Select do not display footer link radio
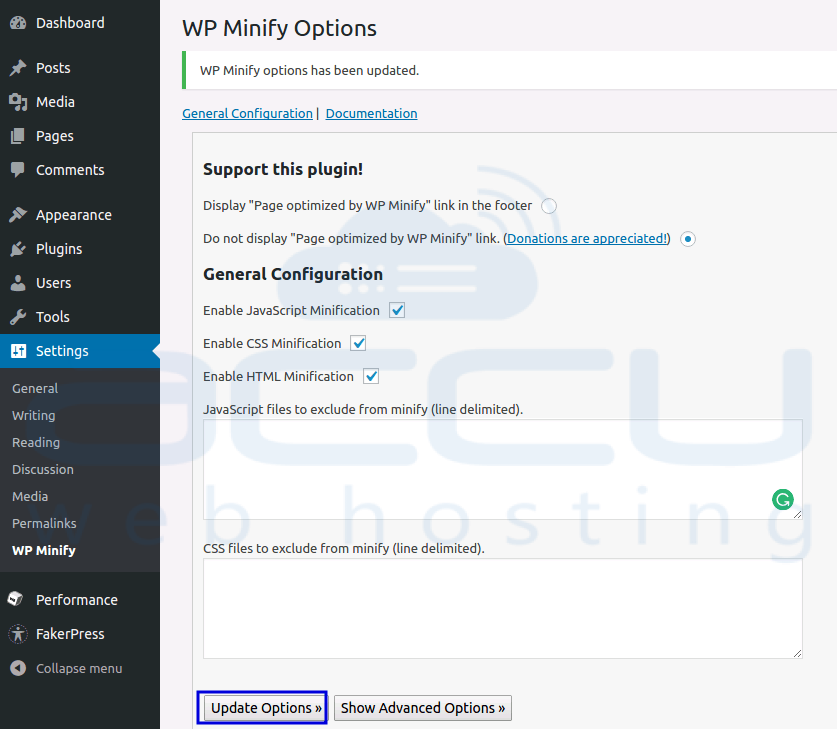 pos(688,239)
